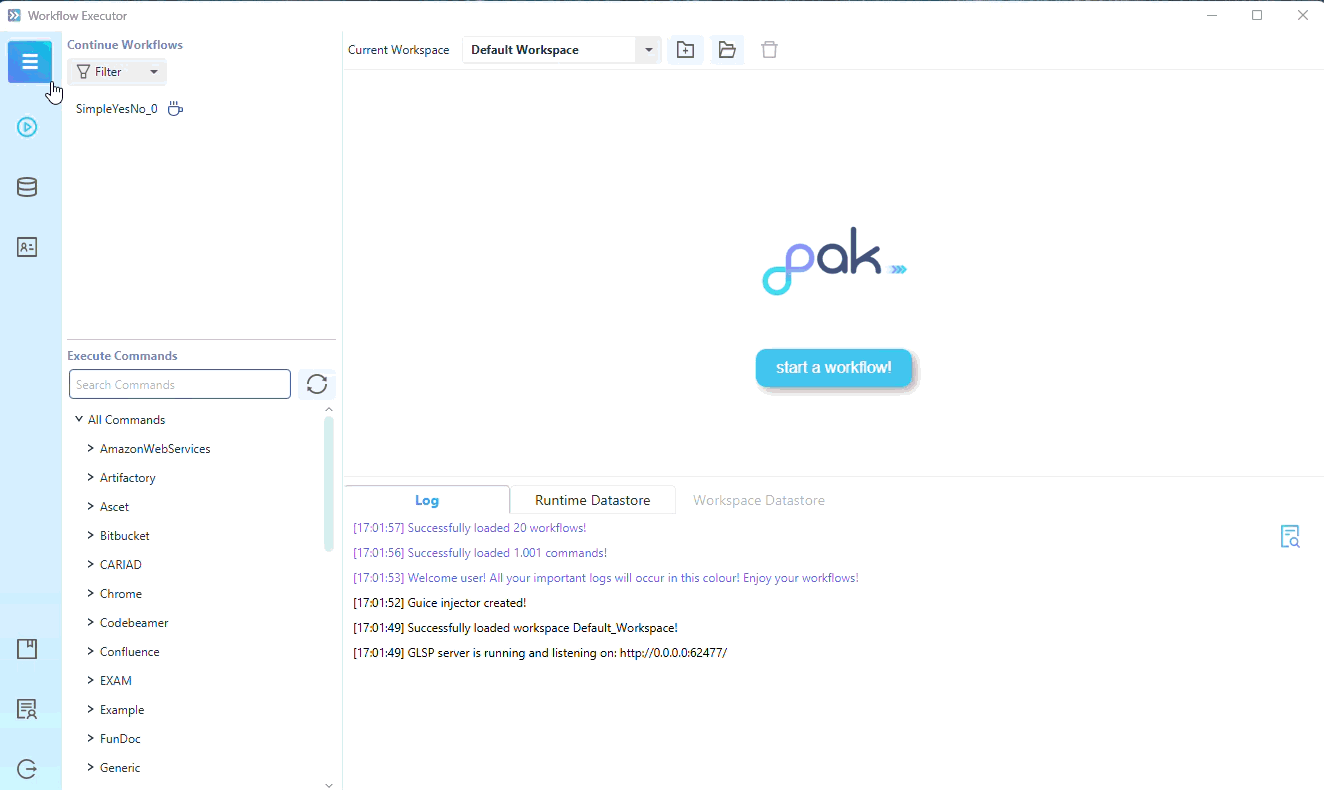Open the Current Workspace dropdown
The width and height of the screenshot is (1324, 790).
(x=648, y=50)
